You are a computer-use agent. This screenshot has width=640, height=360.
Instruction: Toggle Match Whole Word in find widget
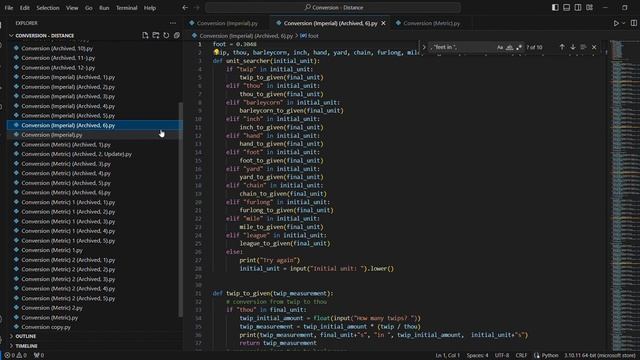(509, 47)
